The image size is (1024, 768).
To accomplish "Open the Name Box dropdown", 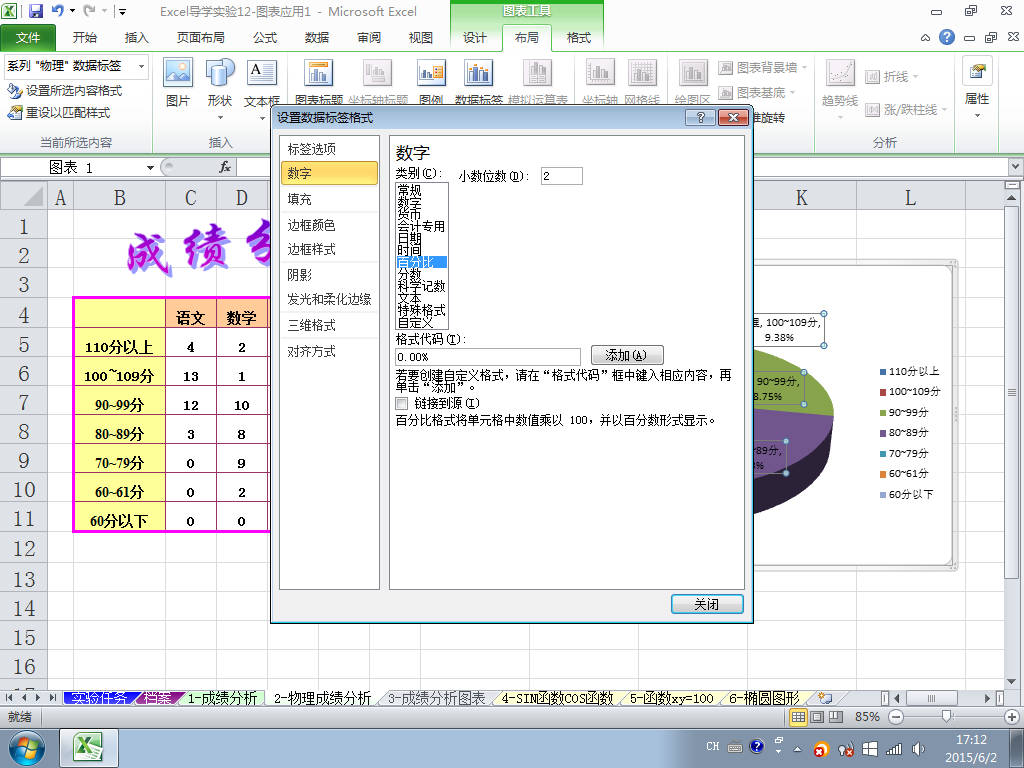I will (150, 168).
